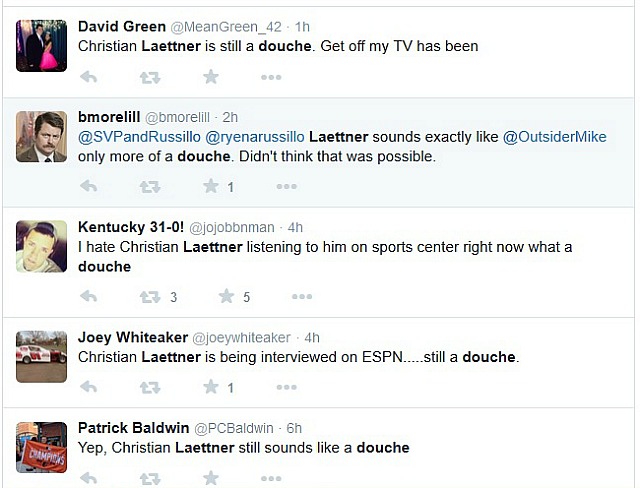Open more options on David Green's tweet
This screenshot has width=640, height=488.
[x=271, y=77]
